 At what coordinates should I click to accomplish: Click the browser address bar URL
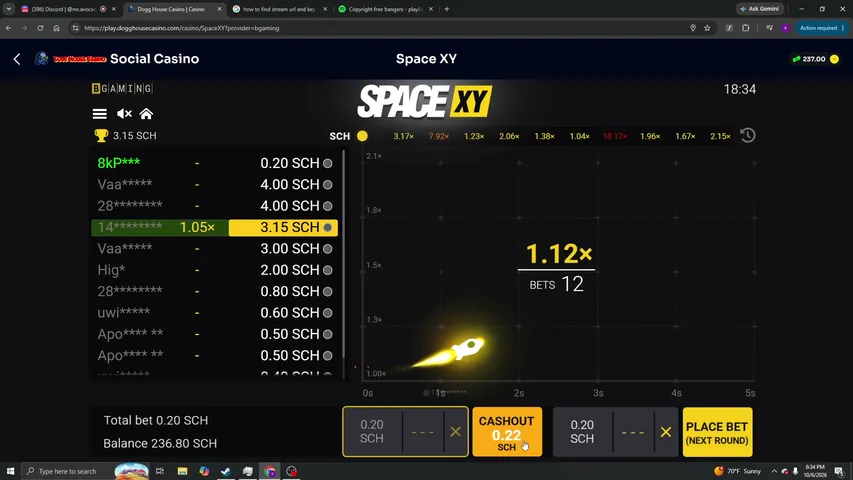tap(182, 28)
